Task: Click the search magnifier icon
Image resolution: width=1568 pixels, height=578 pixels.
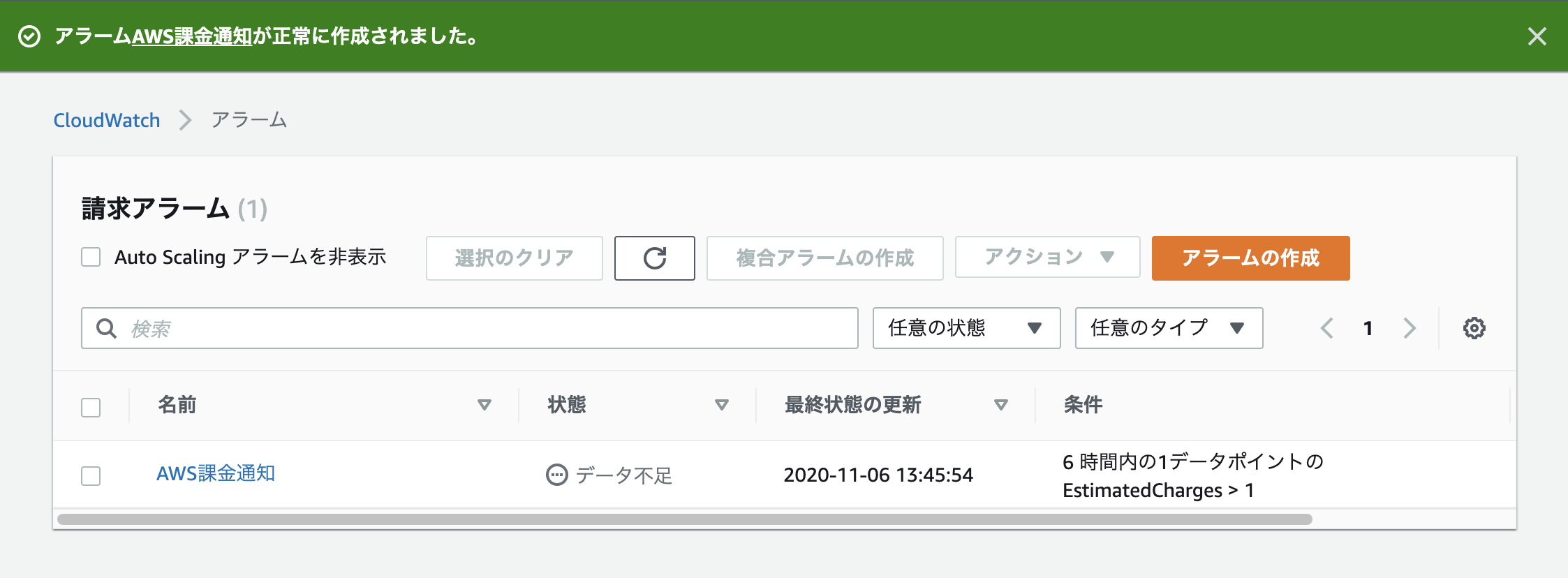Action: tap(106, 328)
